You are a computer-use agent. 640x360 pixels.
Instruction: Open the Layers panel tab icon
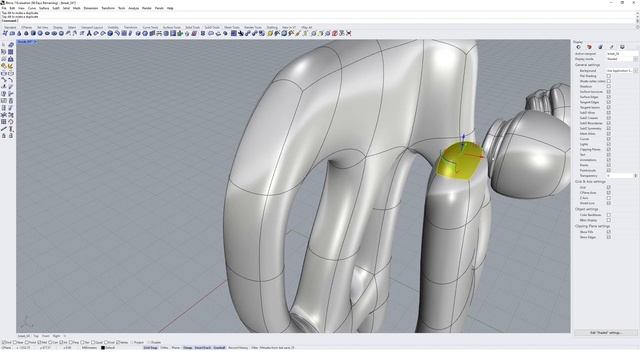coord(589,47)
